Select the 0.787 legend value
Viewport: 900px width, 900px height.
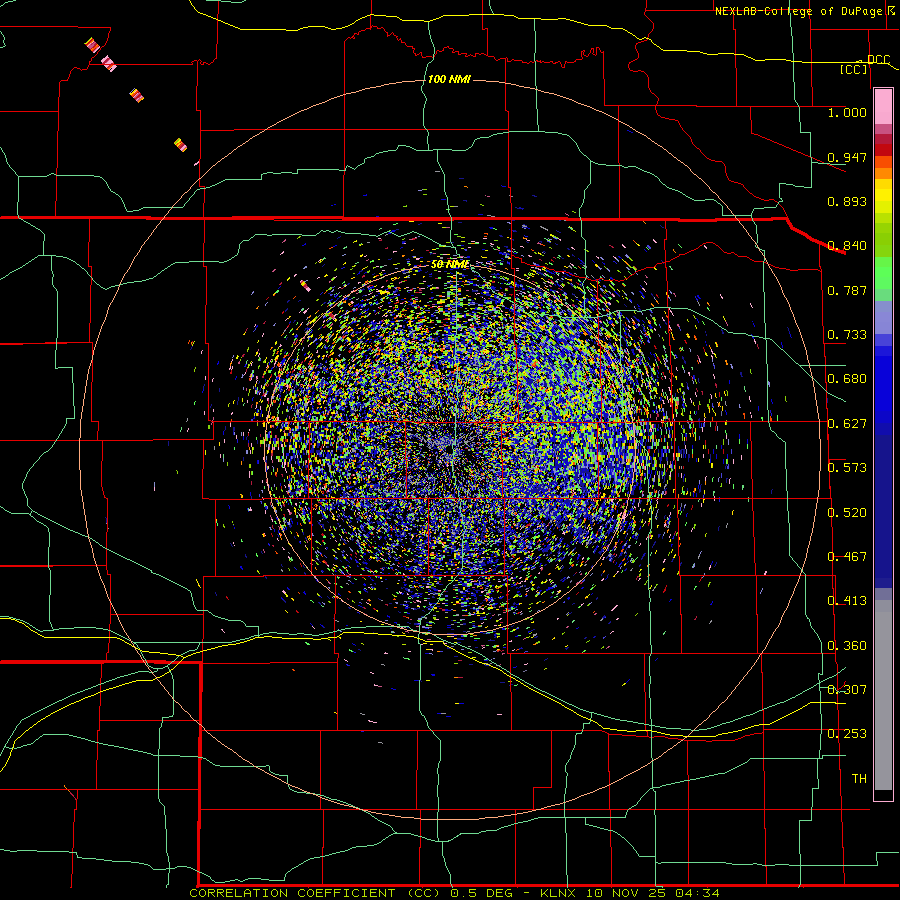pyautogui.click(x=847, y=290)
